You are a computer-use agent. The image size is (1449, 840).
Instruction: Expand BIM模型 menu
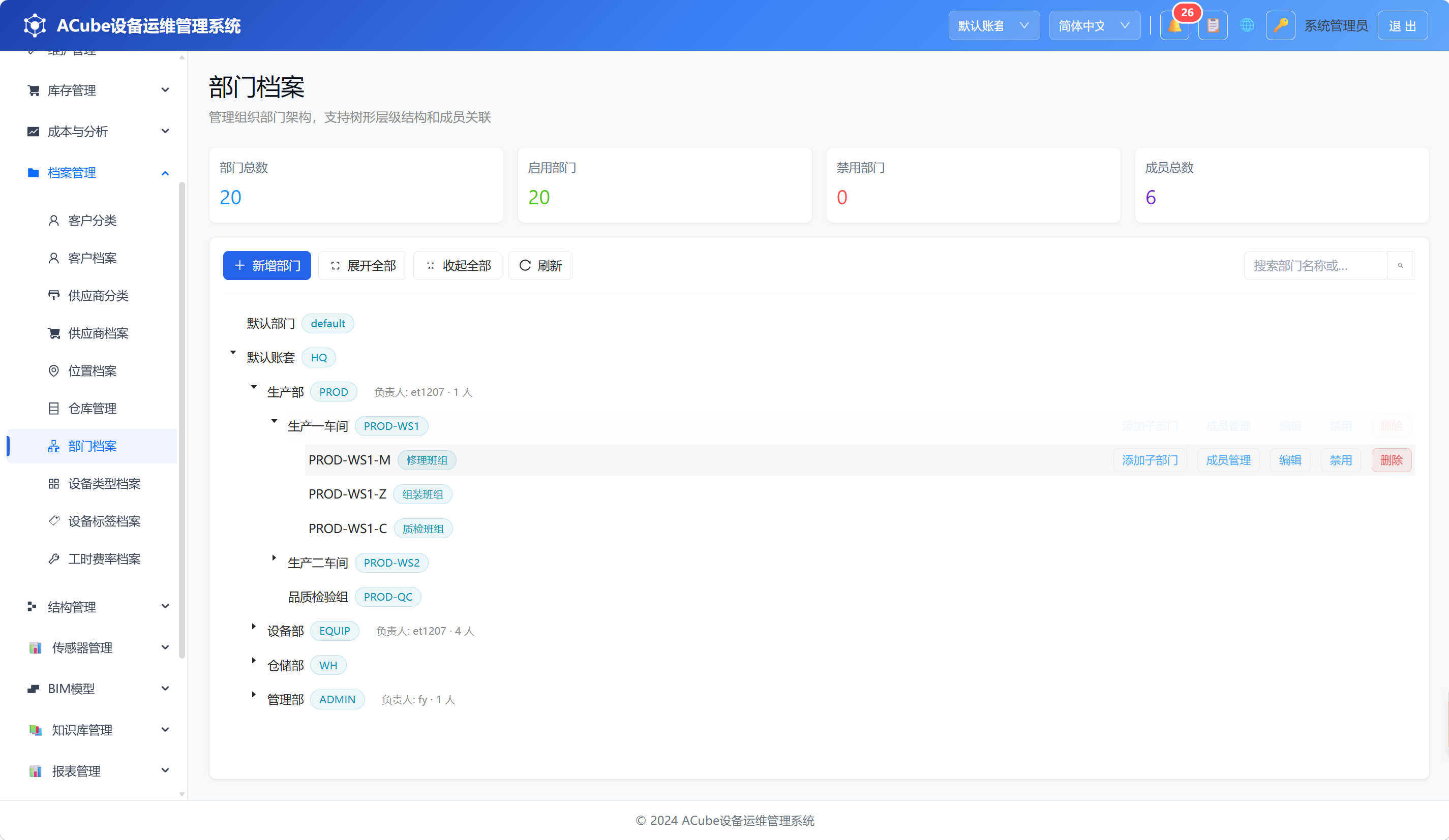[x=92, y=689]
